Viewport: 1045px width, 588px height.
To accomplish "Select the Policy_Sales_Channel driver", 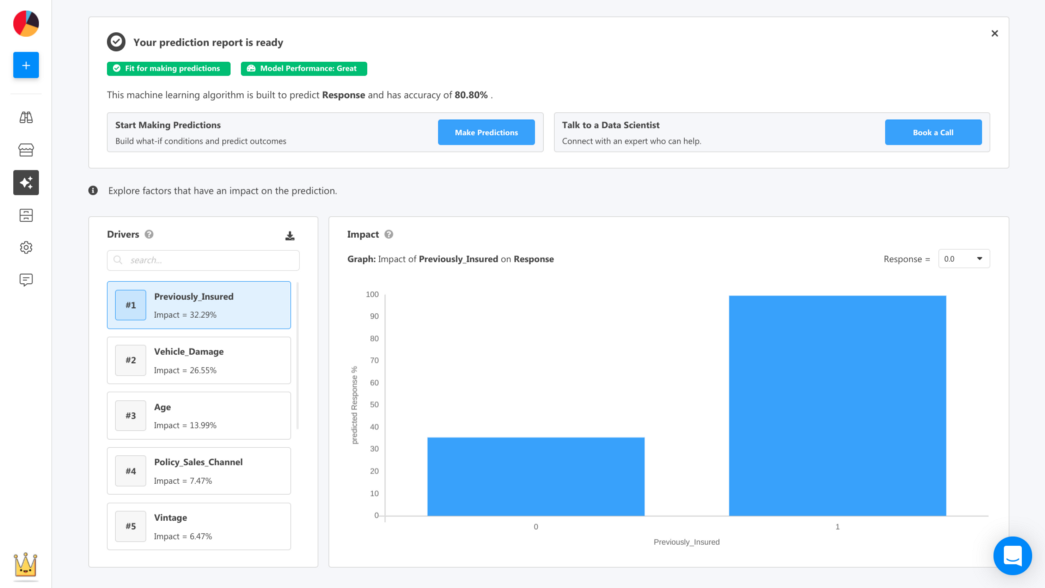I will 199,471.
